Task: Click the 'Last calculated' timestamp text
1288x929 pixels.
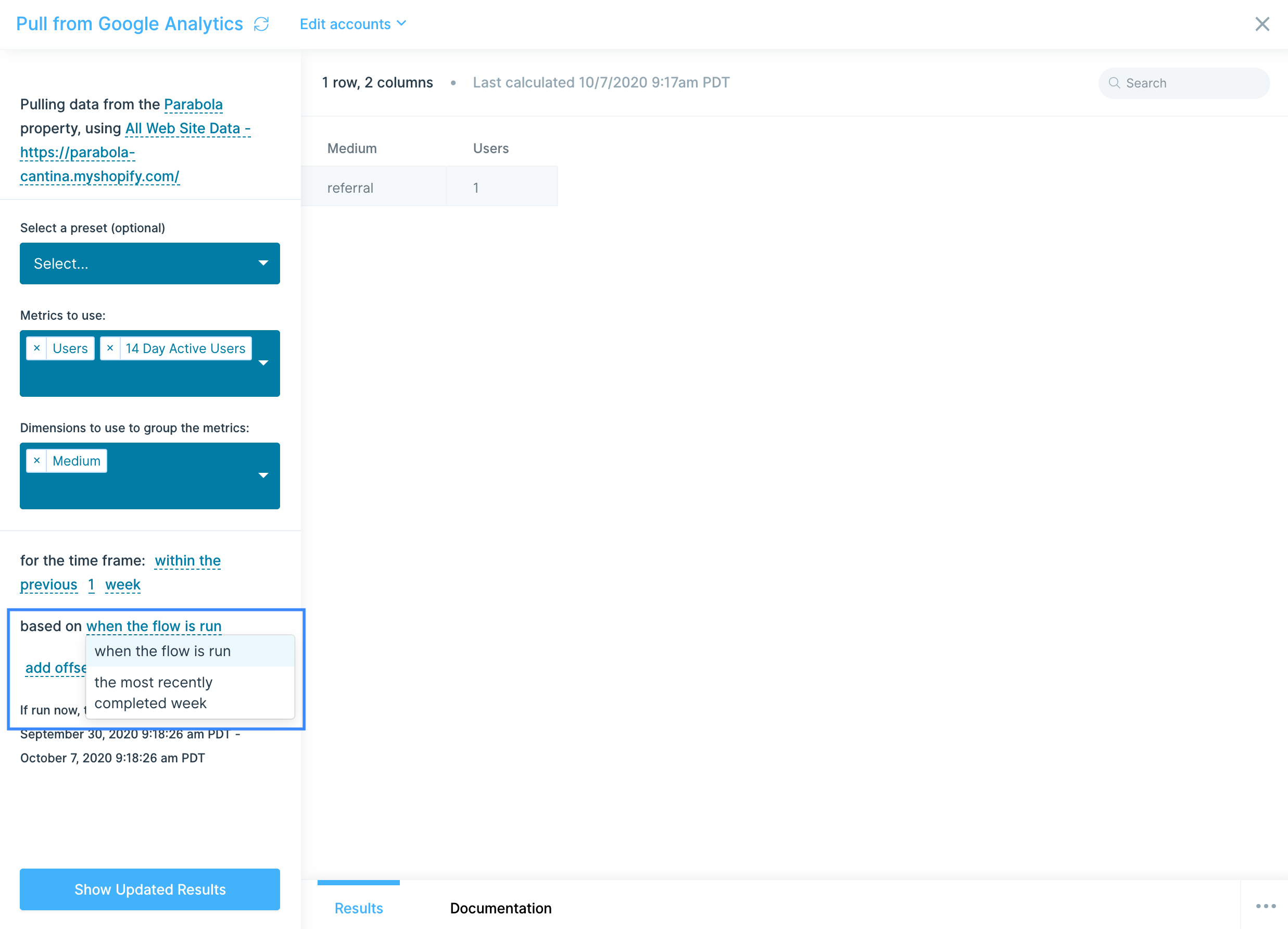Action: coord(601,82)
